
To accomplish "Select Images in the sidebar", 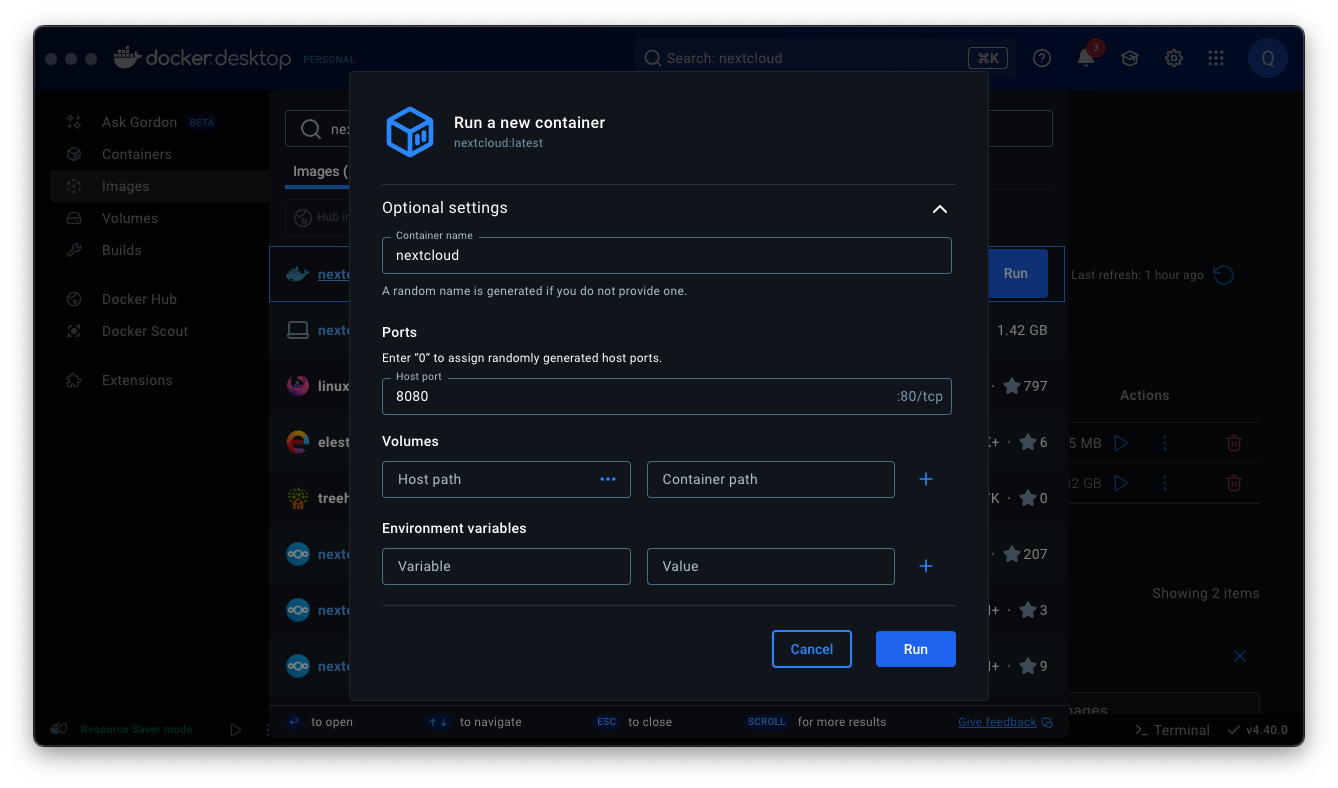I will [158, 186].
